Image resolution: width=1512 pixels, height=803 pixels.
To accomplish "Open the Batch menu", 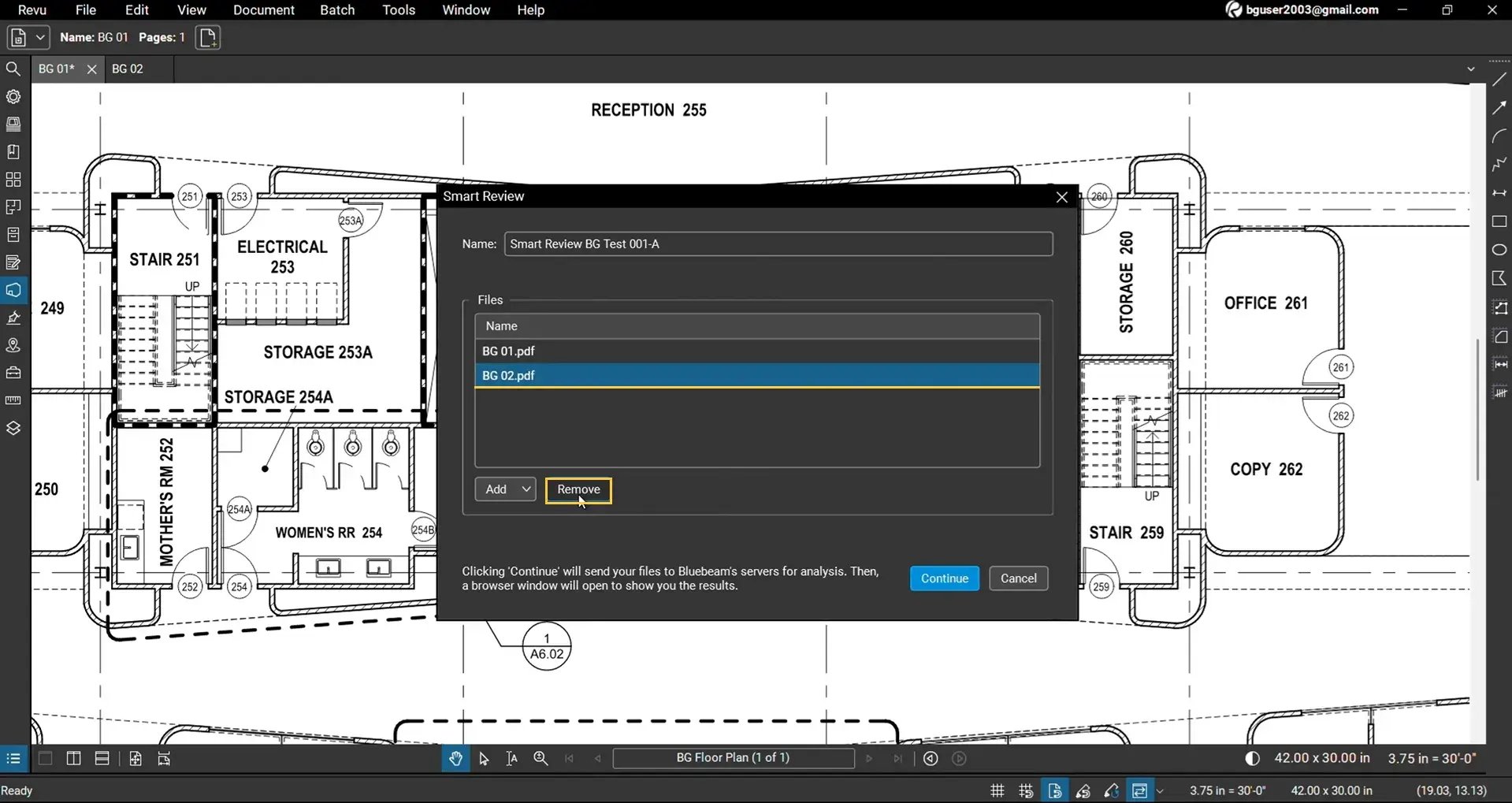I will 337,10.
